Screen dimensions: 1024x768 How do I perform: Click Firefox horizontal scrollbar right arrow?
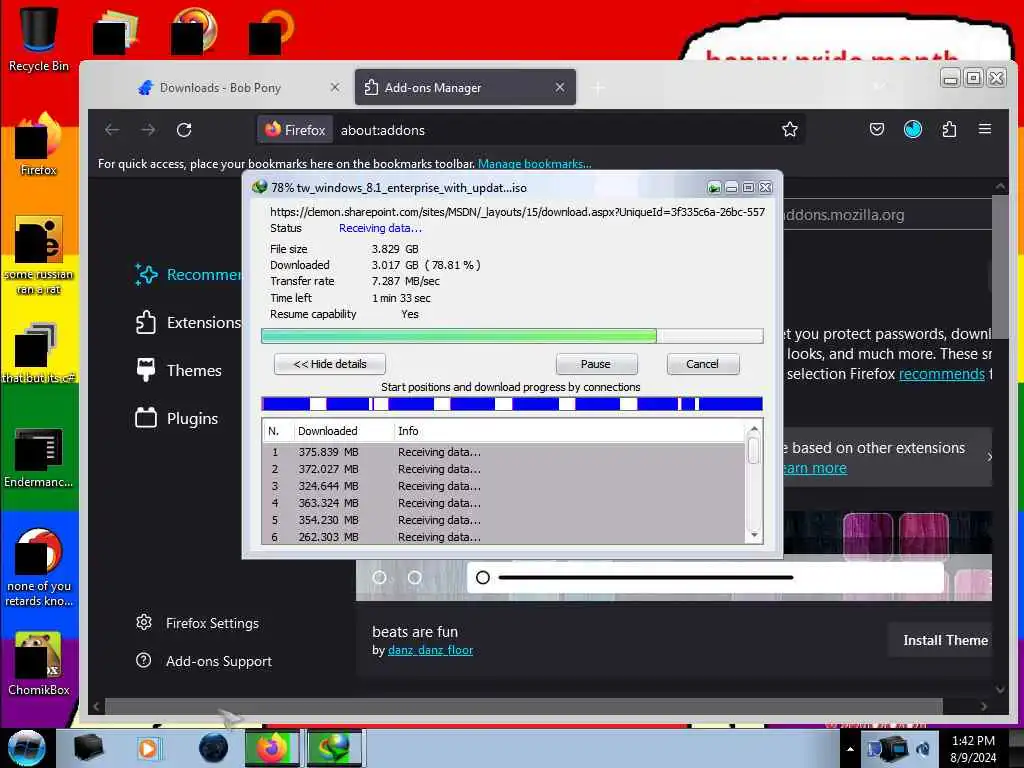click(984, 706)
